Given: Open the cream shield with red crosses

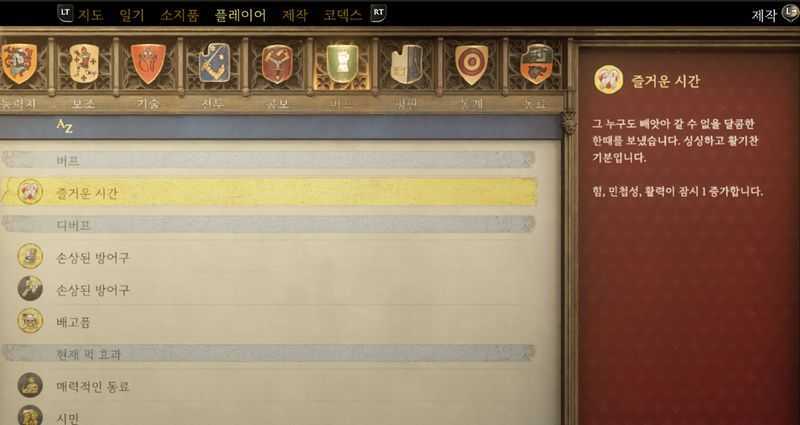Looking at the screenshot, I should (x=84, y=63).
